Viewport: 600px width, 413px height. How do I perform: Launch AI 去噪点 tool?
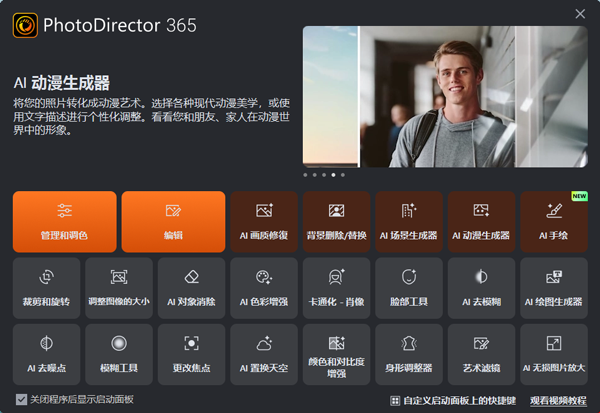pos(46,354)
